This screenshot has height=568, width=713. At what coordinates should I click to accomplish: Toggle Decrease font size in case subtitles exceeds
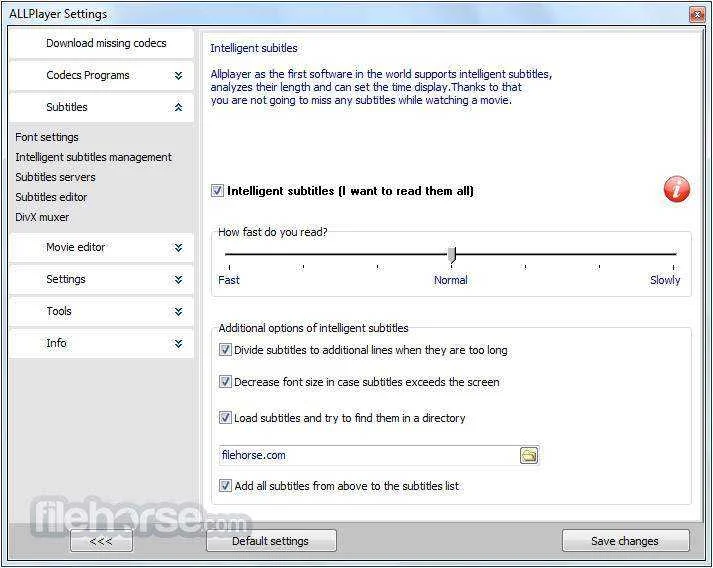tap(225, 382)
